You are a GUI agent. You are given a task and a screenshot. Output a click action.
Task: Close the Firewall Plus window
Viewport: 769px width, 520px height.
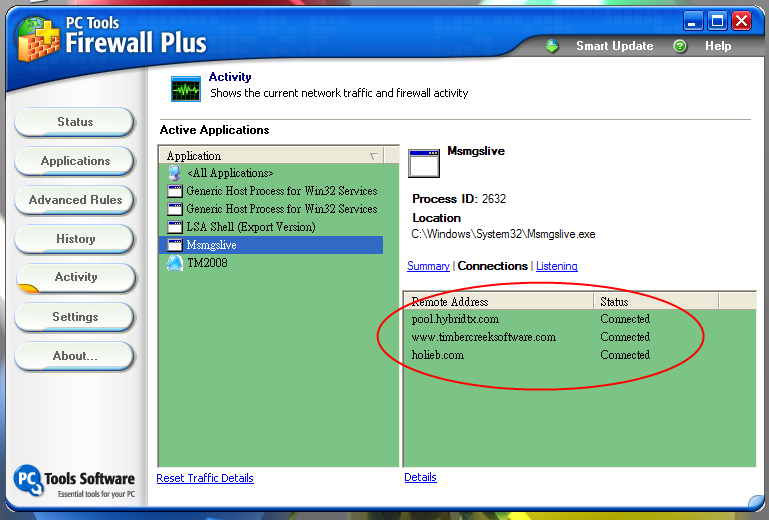coord(742,21)
